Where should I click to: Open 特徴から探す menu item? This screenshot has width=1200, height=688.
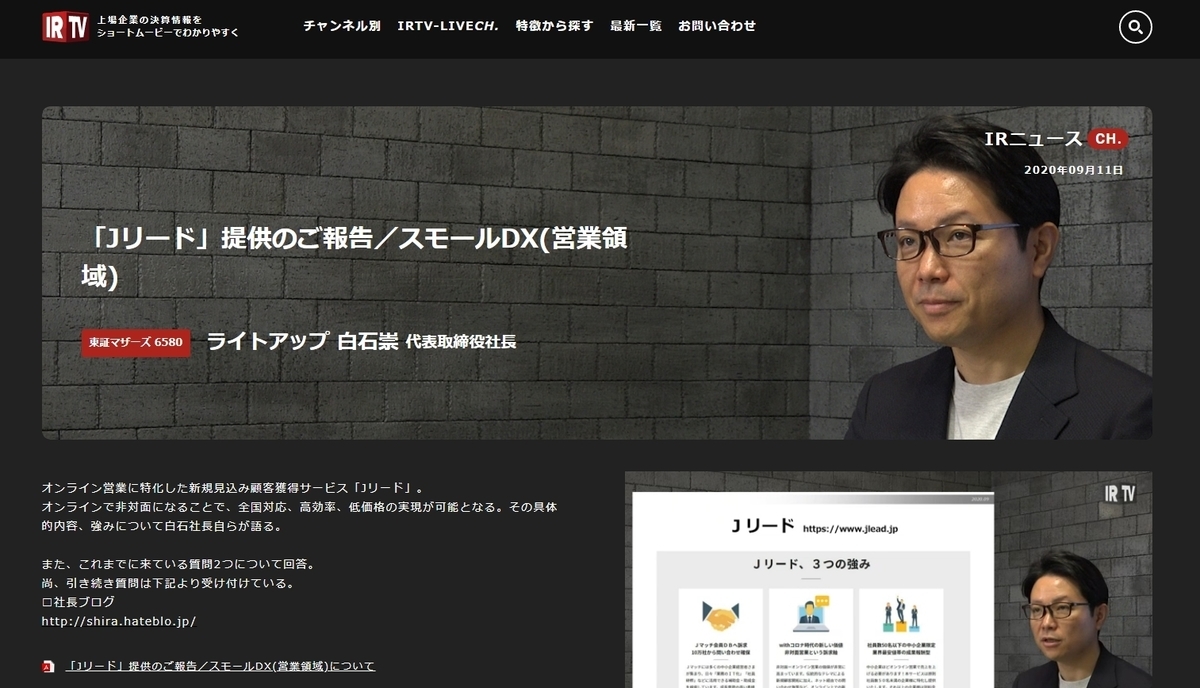pos(555,26)
